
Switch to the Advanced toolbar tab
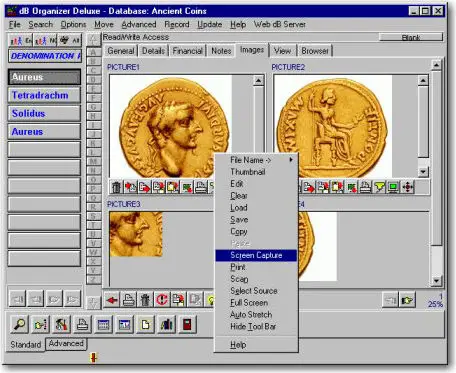pos(66,344)
